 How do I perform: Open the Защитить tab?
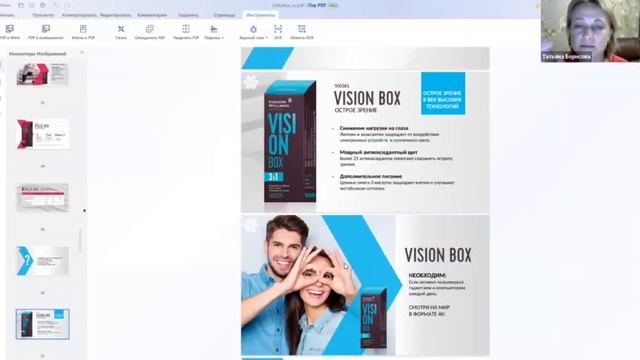(188, 15)
